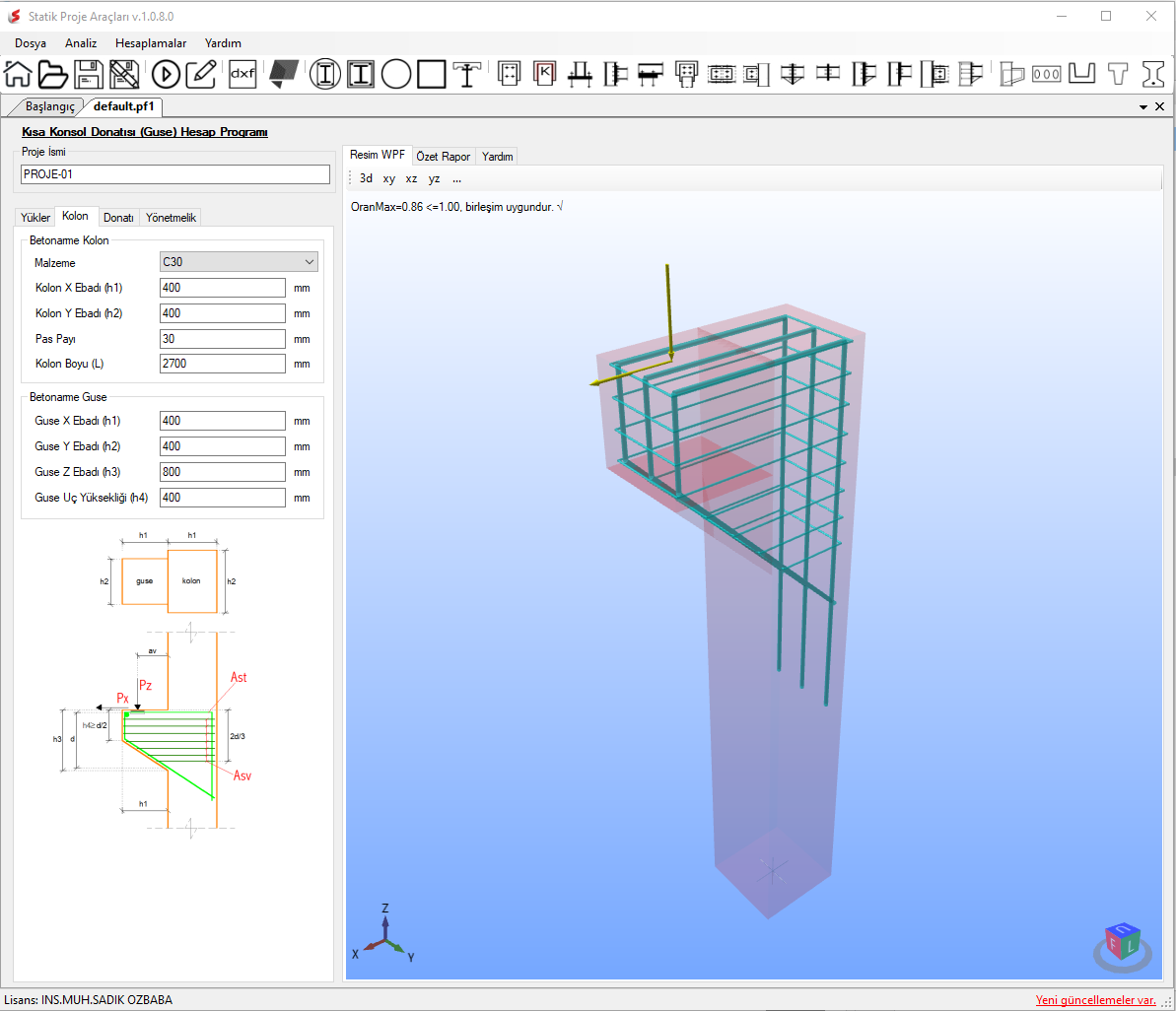Image resolution: width=1176 pixels, height=1011 pixels.
Task: Select the T-shaped precast section icon
Action: (1118, 74)
